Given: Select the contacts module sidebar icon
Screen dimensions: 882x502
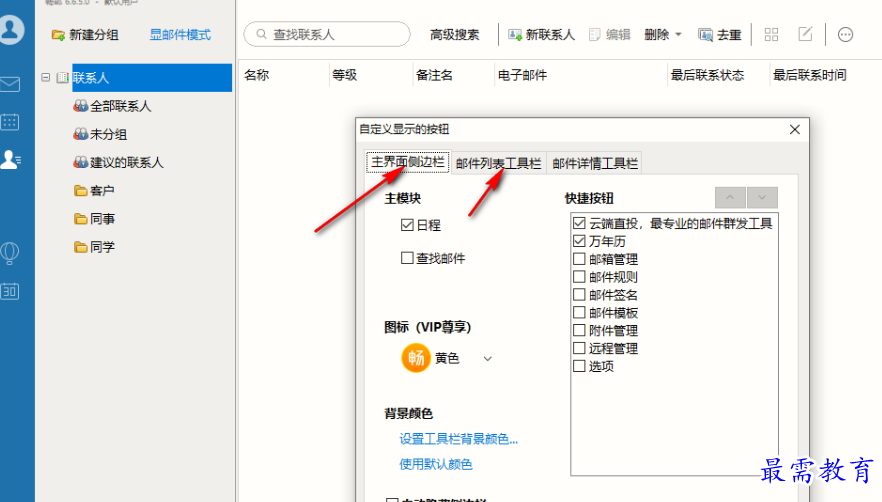Looking at the screenshot, I should point(10,160).
